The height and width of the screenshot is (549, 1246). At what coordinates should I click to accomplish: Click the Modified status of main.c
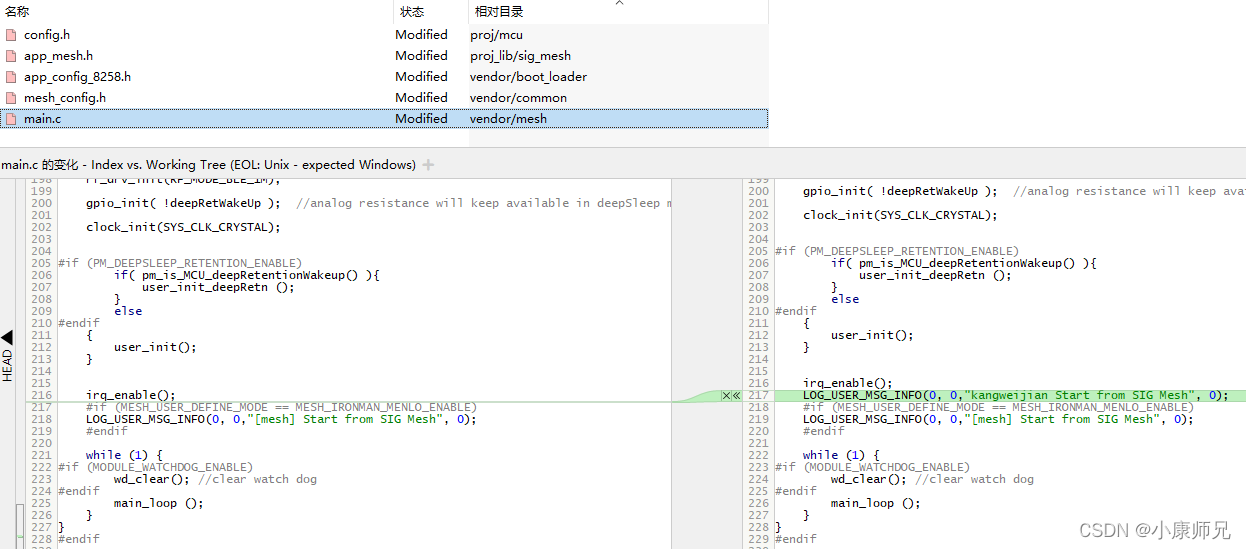(421, 119)
